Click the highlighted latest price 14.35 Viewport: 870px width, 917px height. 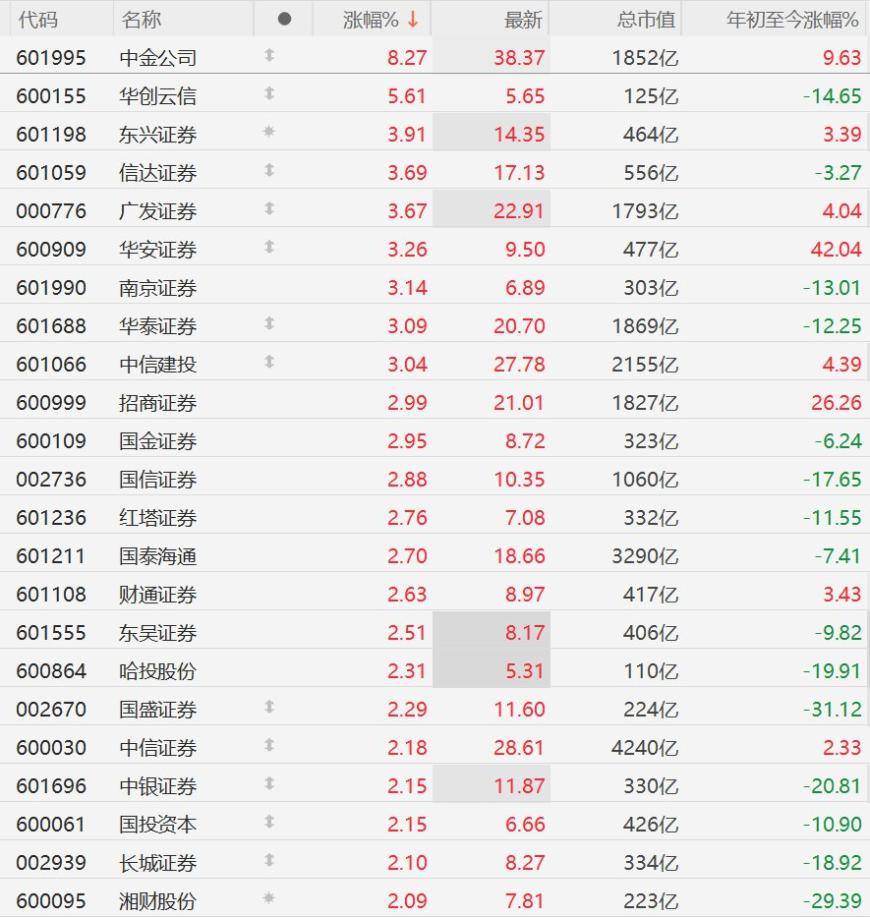click(519, 135)
